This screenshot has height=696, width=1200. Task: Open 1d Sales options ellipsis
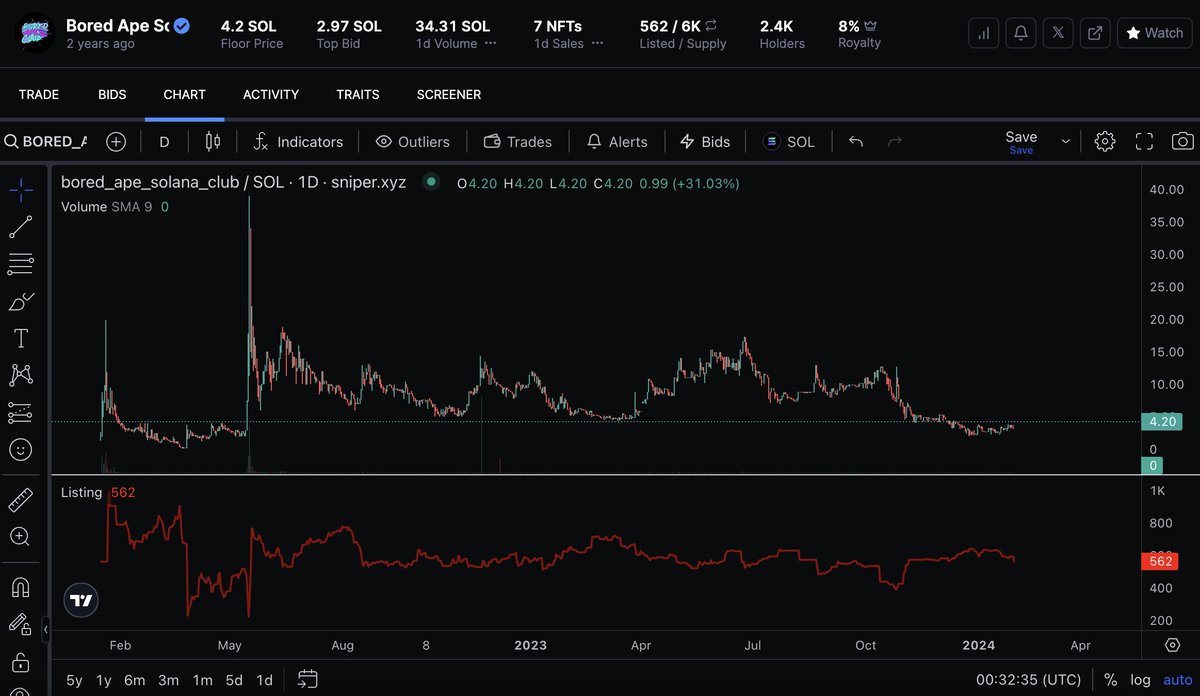click(x=597, y=44)
